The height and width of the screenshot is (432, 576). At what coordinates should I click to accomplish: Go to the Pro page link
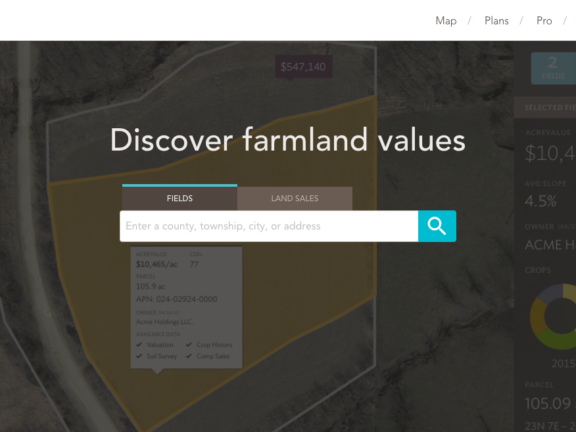point(544,21)
